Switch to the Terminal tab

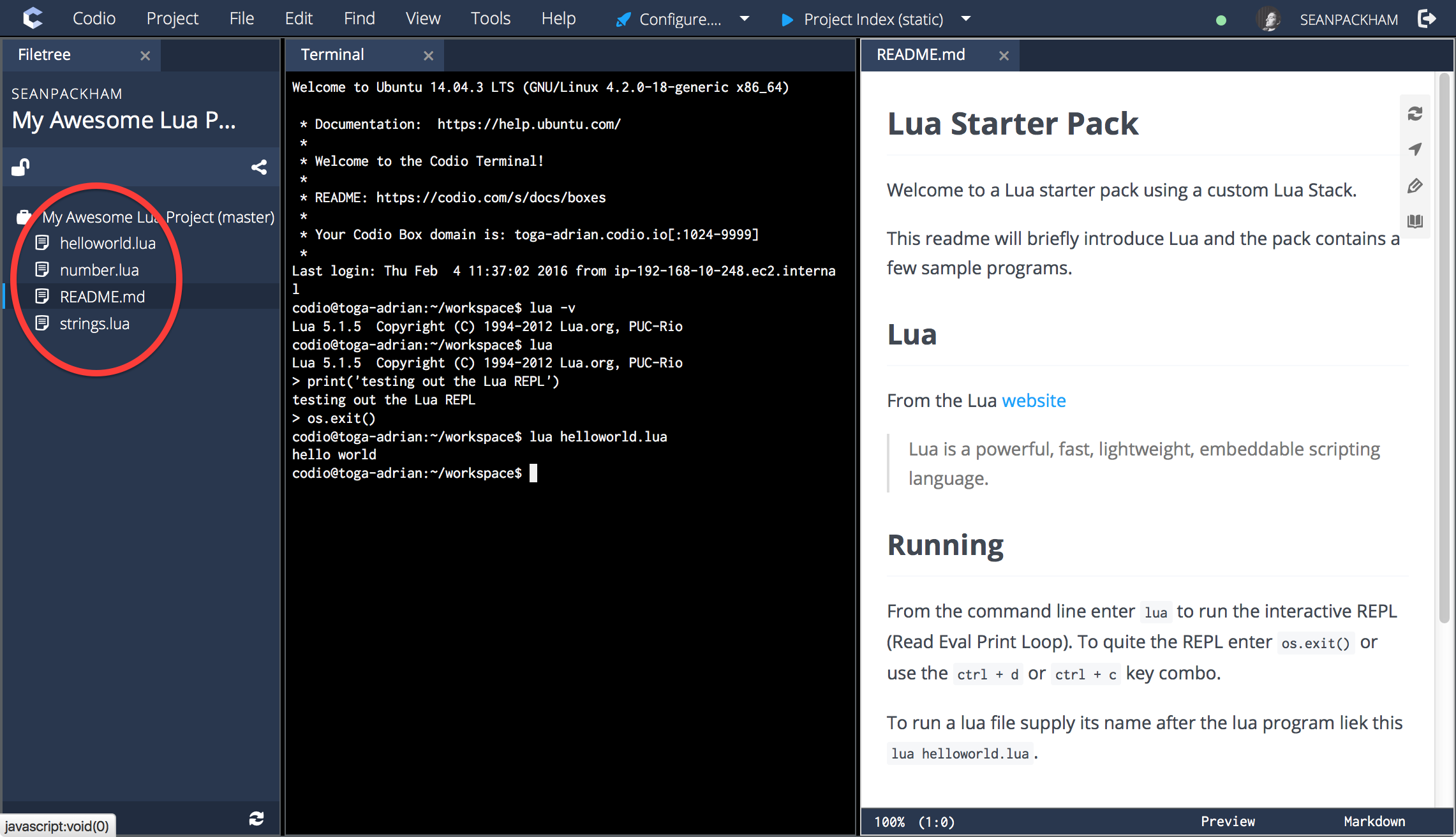[332, 54]
